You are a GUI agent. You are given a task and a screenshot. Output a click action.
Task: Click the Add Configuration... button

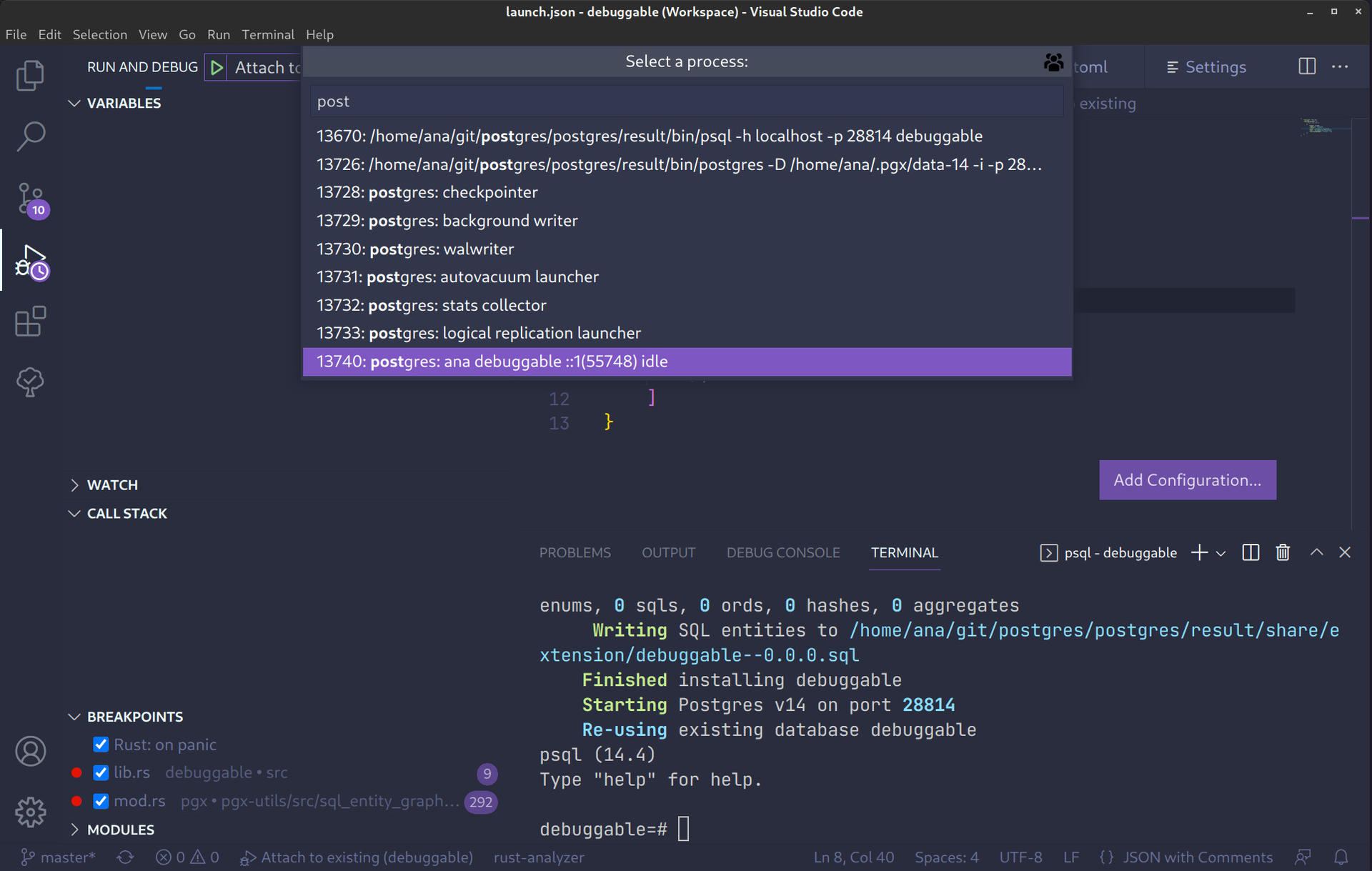pyautogui.click(x=1187, y=480)
